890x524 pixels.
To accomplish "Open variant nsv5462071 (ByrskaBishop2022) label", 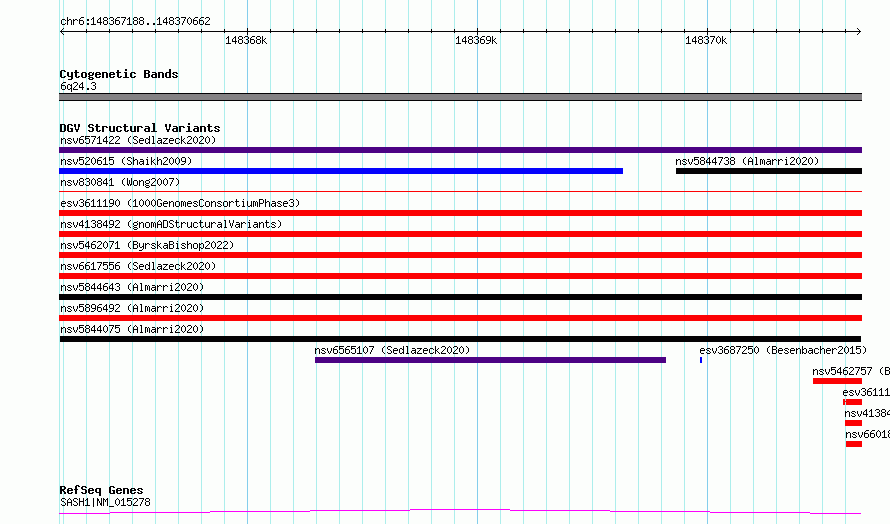I will point(147,245).
